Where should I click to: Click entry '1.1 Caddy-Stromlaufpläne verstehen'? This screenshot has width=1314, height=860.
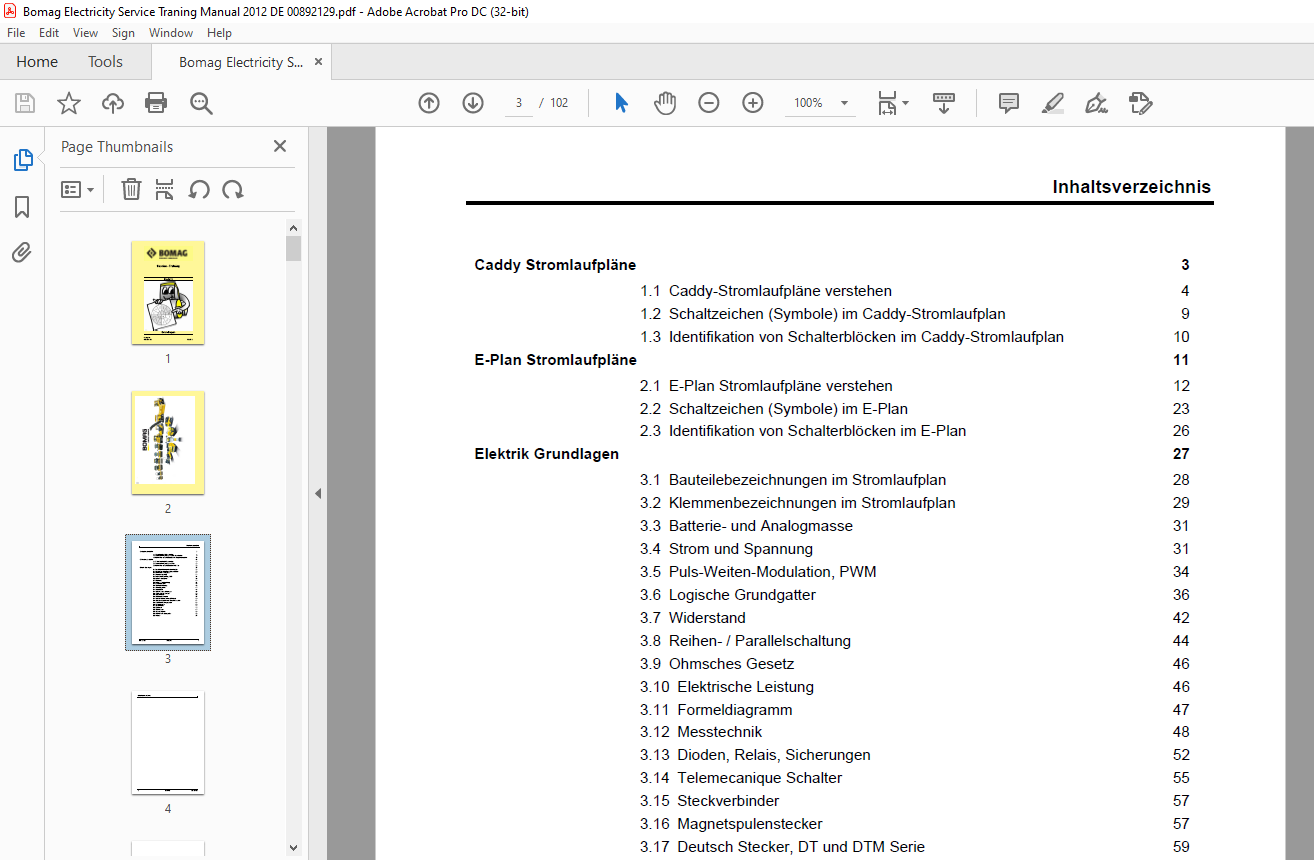[766, 291]
